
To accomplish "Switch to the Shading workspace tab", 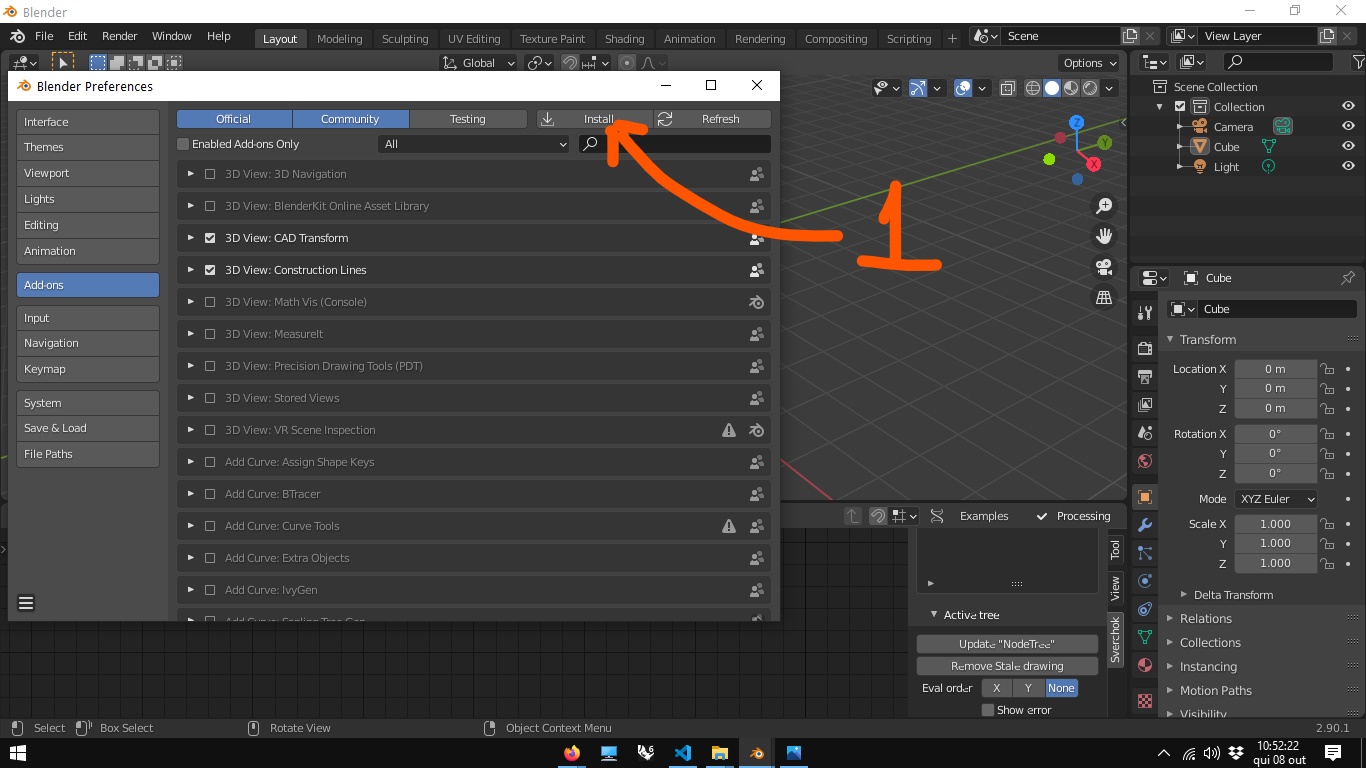I will click(624, 39).
